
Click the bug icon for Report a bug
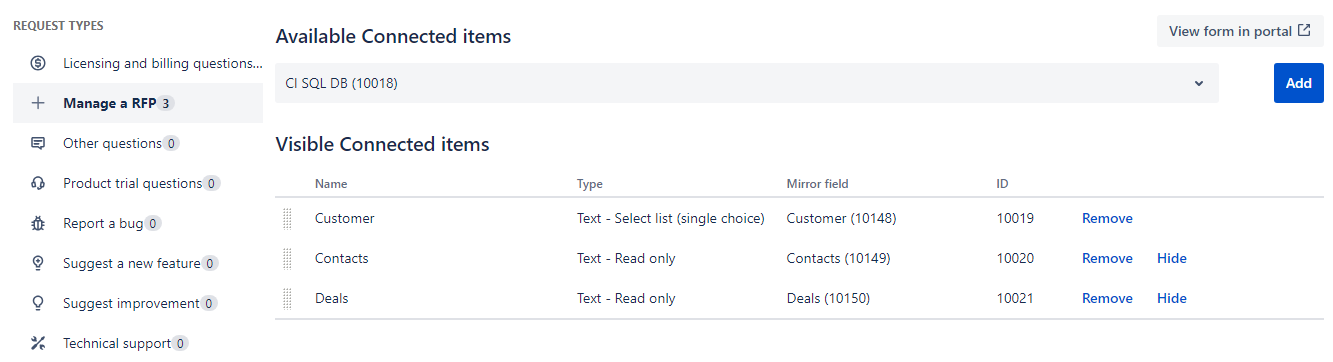(x=38, y=223)
